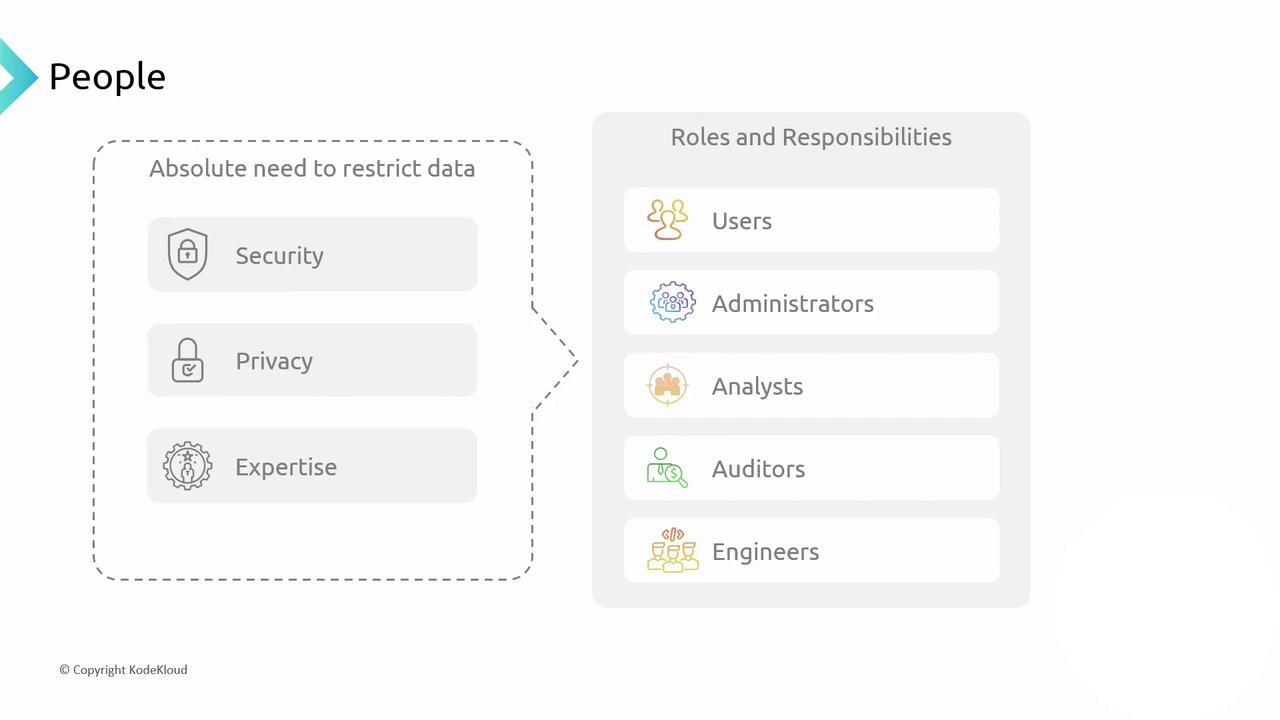Click the Absolute need to restrict data heading
This screenshot has width=1280, height=720.
click(x=312, y=168)
